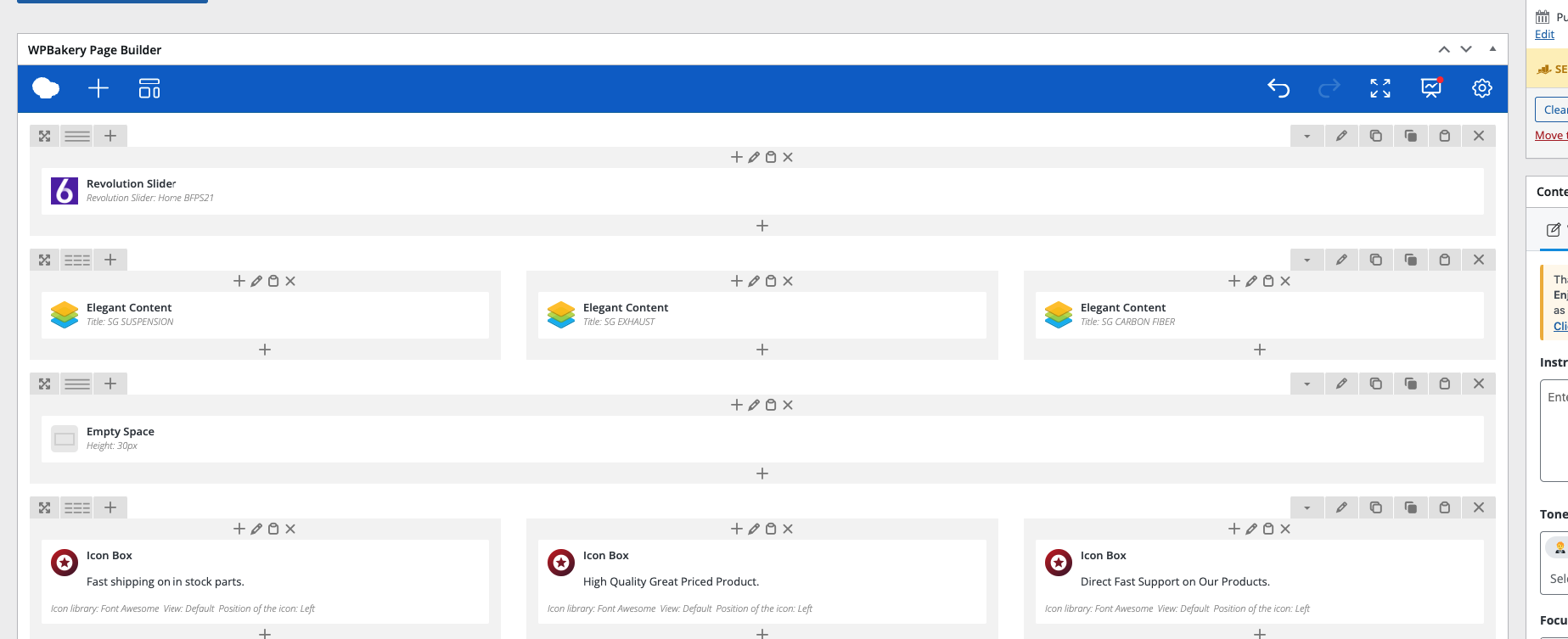Edit column containing Direct Fast Support icon box
The width and height of the screenshot is (1568, 639).
coord(1251,529)
